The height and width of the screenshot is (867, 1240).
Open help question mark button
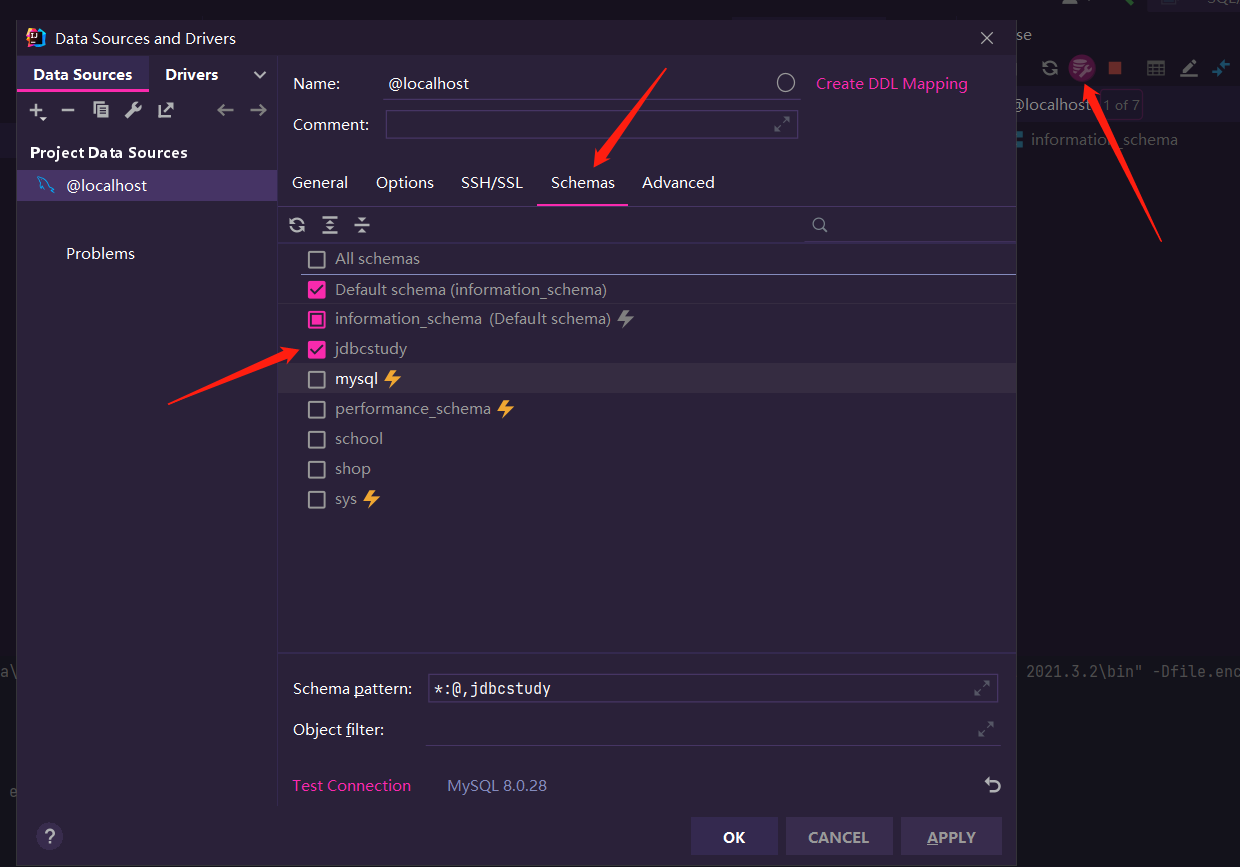(x=49, y=836)
